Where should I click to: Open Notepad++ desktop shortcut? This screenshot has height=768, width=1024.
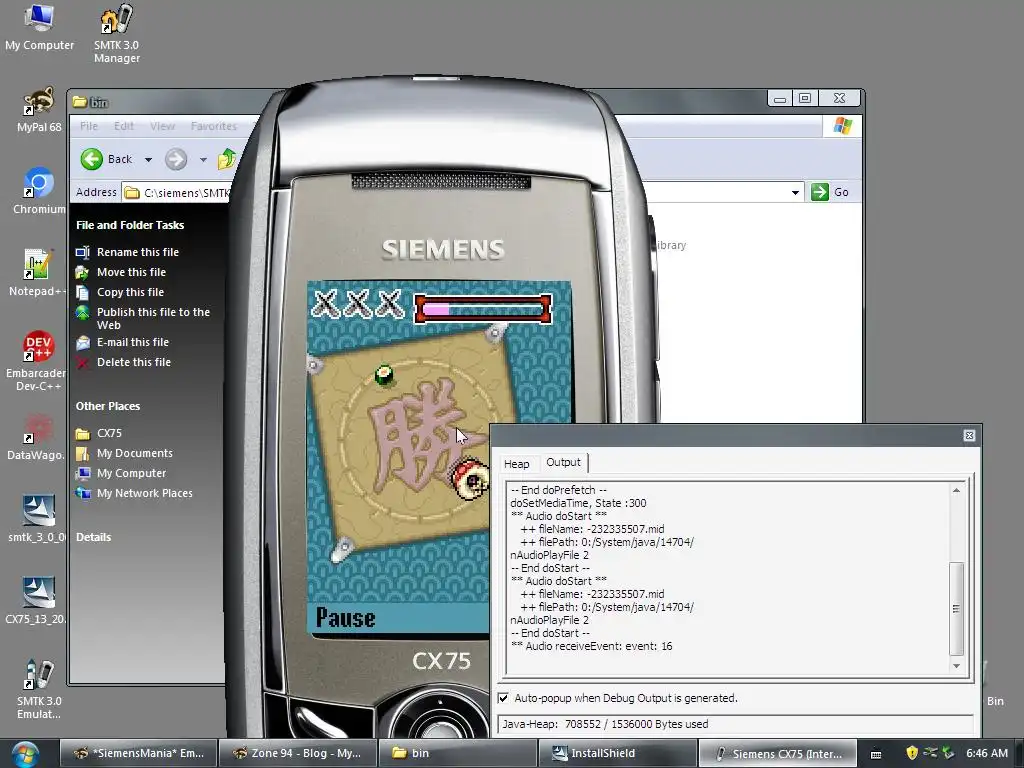tap(39, 272)
